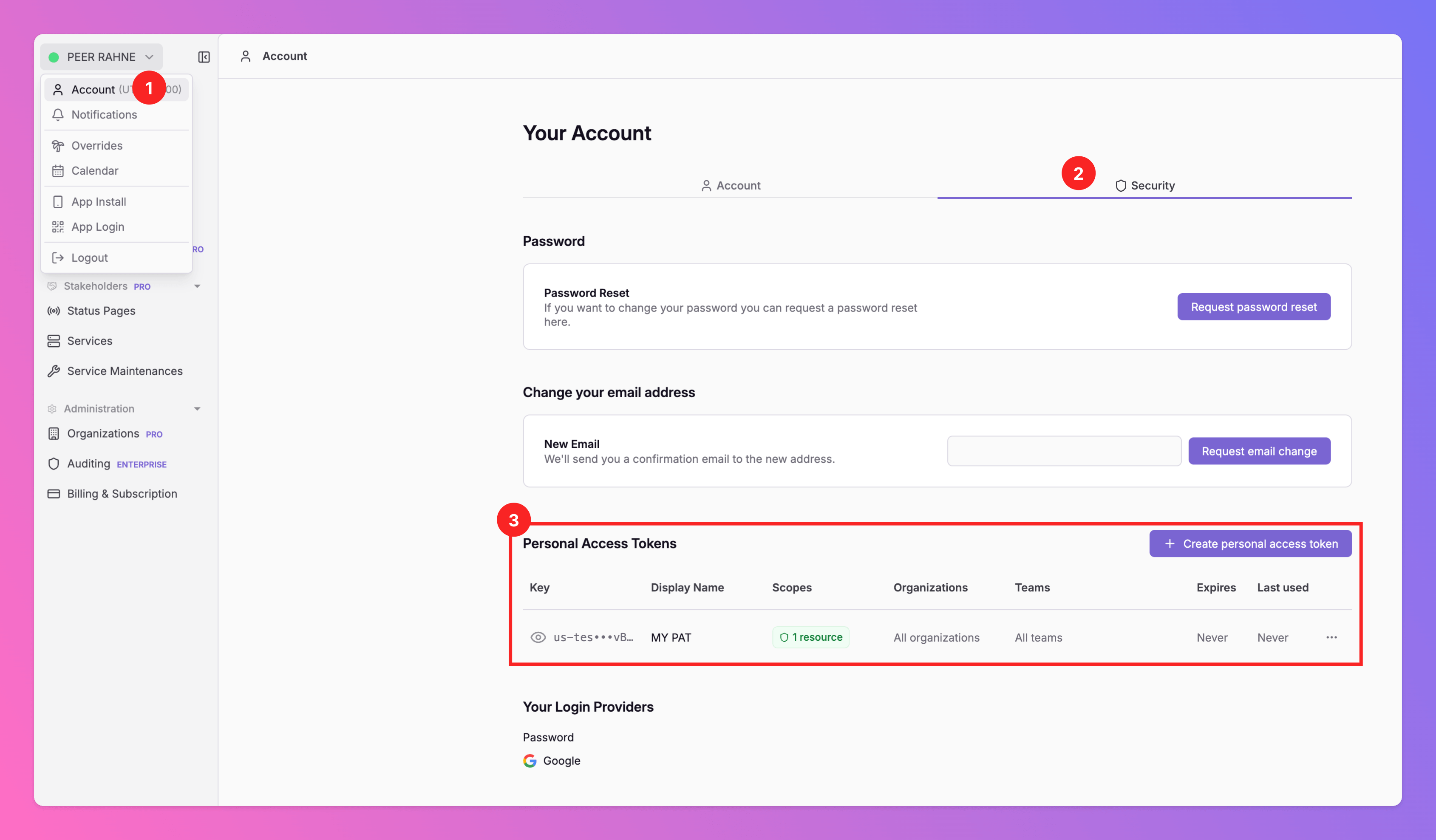Click the Google logo icon
The width and height of the screenshot is (1436, 840).
point(530,761)
